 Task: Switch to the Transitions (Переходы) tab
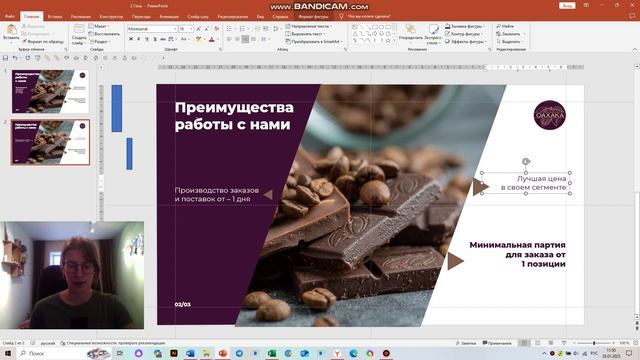pyautogui.click(x=141, y=17)
